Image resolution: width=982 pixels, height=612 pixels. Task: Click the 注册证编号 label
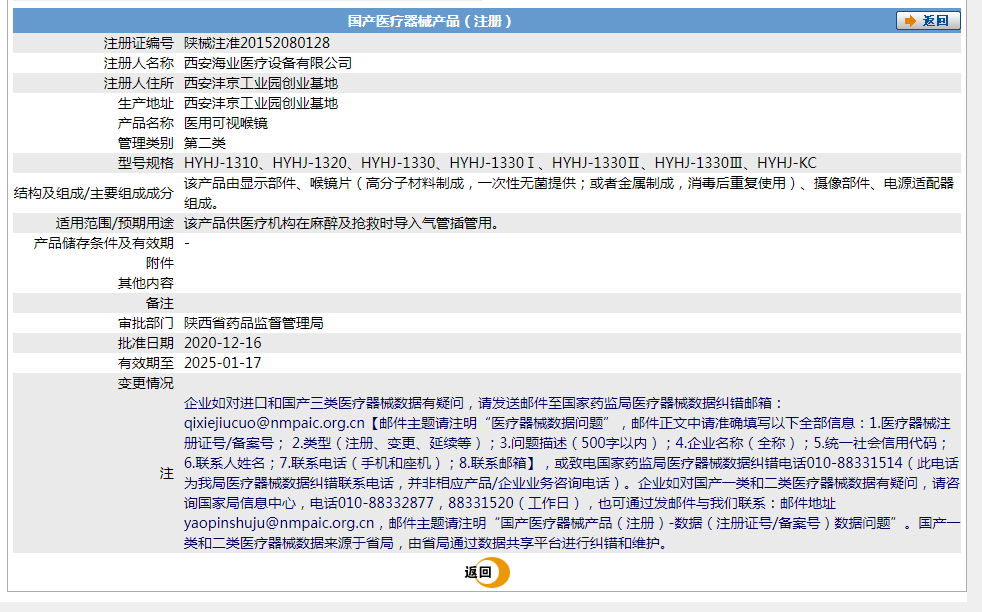pos(138,43)
